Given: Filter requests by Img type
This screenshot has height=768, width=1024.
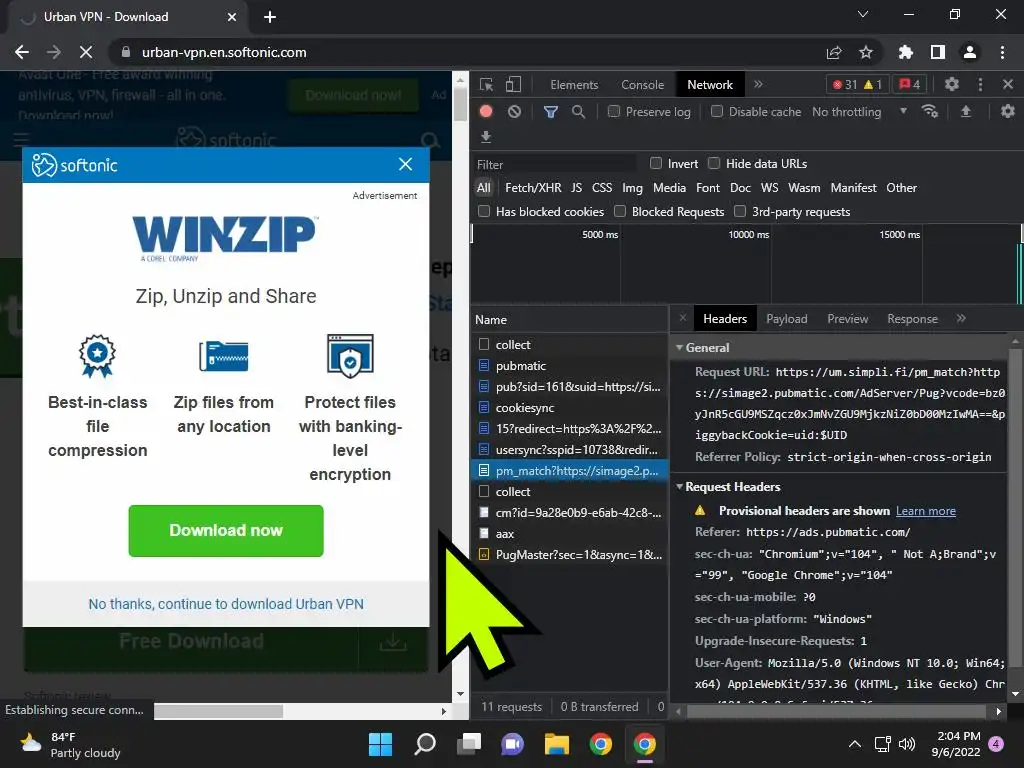Looking at the screenshot, I should coord(632,187).
